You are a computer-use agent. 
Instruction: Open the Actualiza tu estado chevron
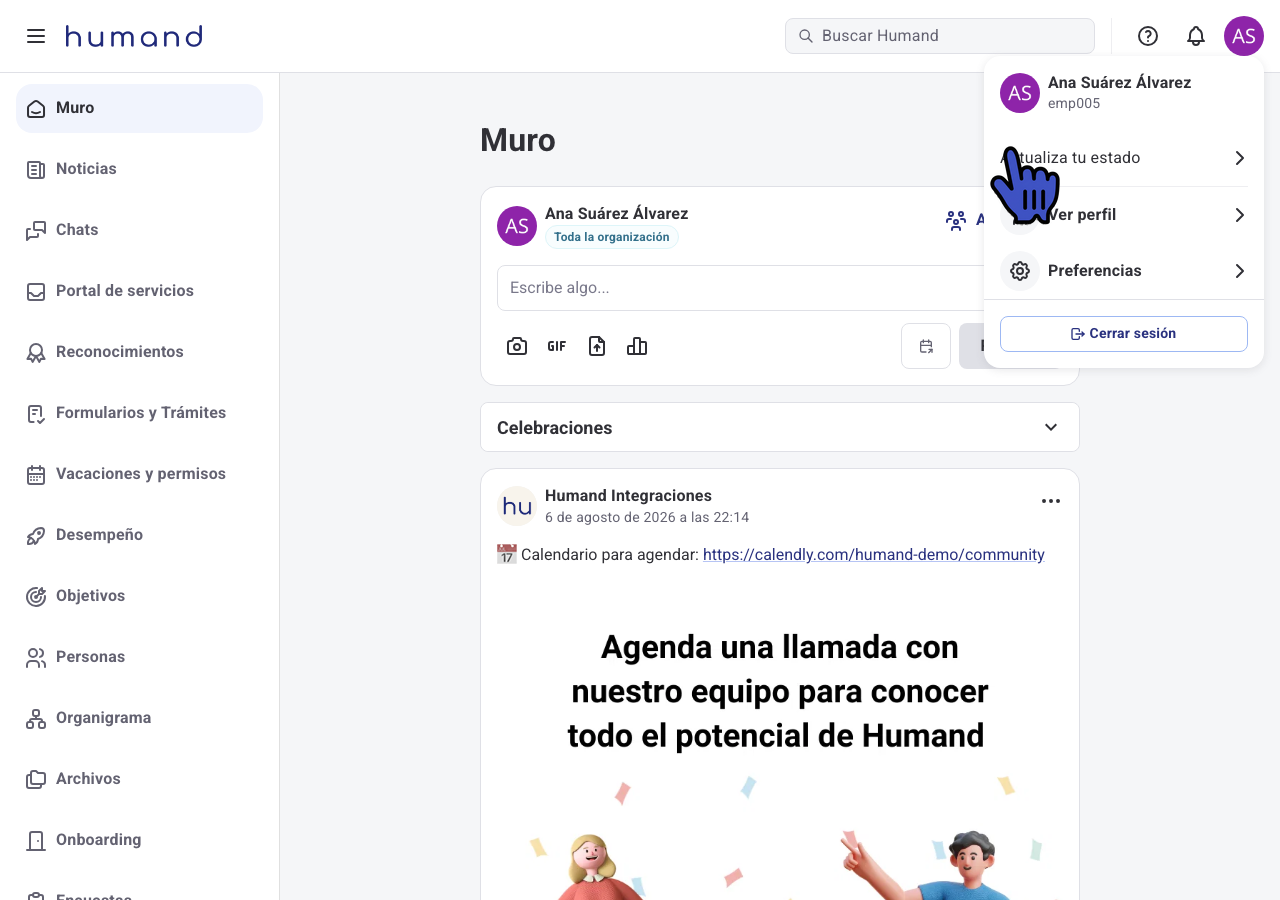point(1240,158)
